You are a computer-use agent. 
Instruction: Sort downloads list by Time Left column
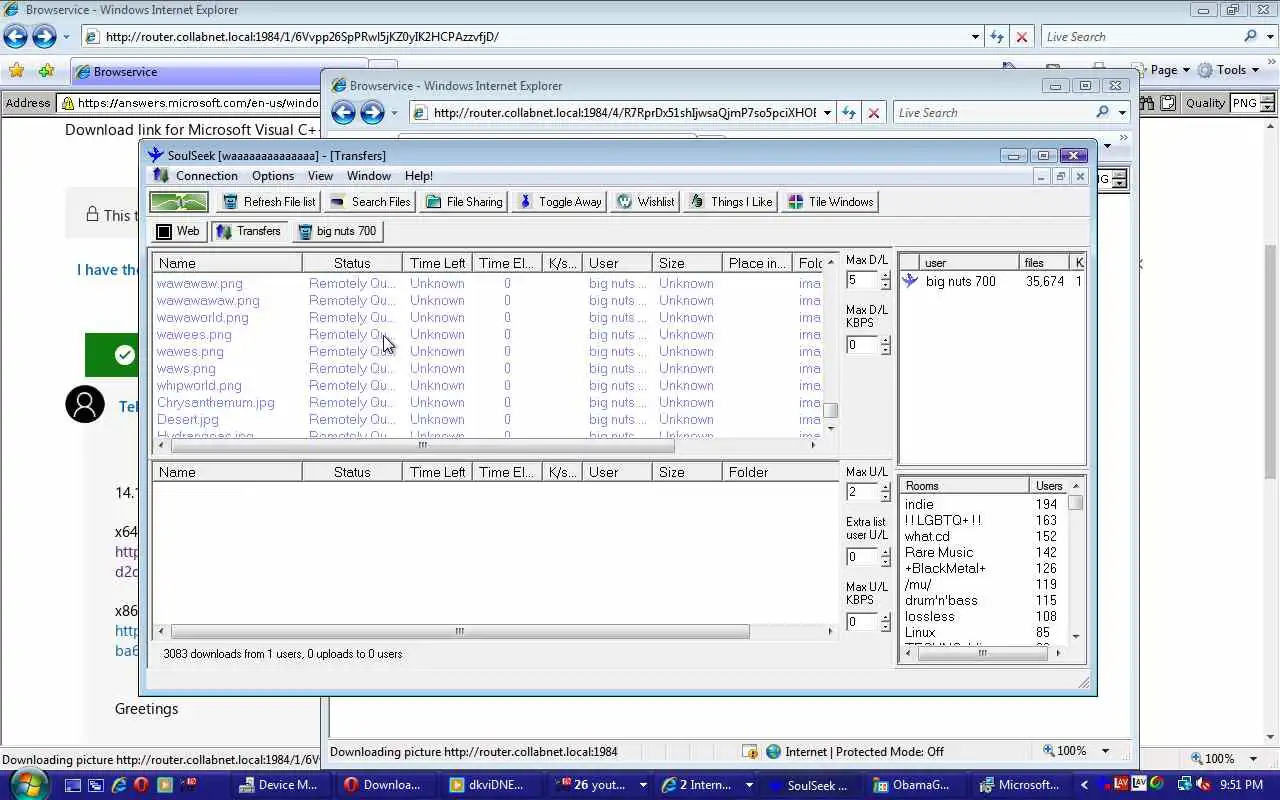(437, 263)
